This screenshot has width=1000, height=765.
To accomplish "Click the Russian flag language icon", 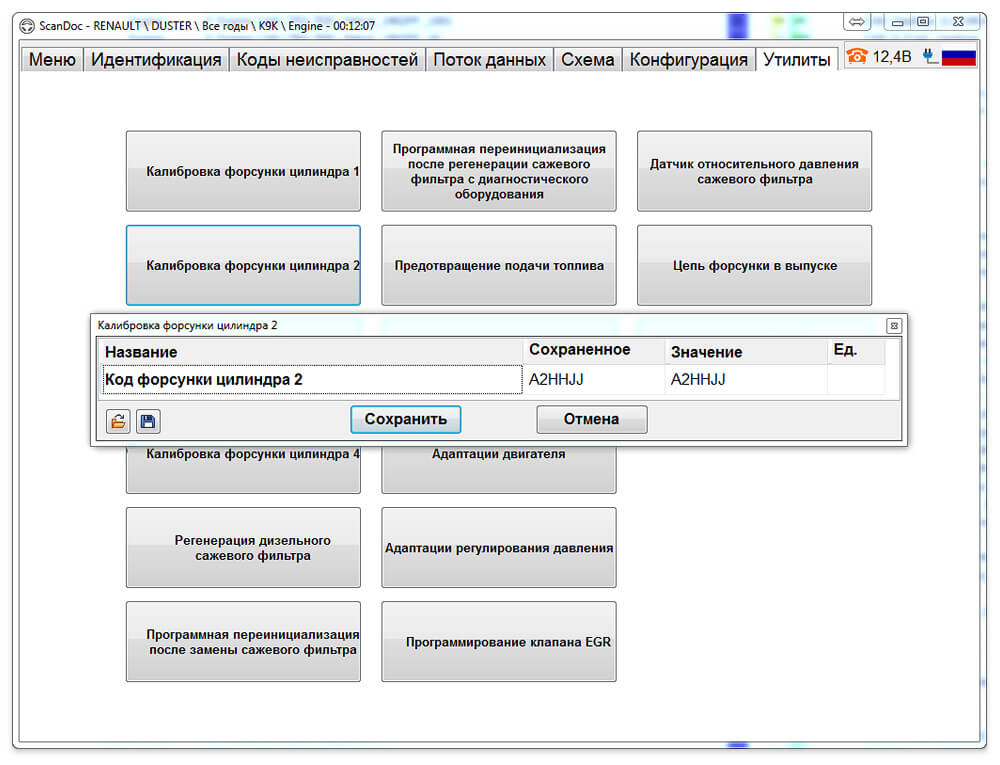I will 959,57.
